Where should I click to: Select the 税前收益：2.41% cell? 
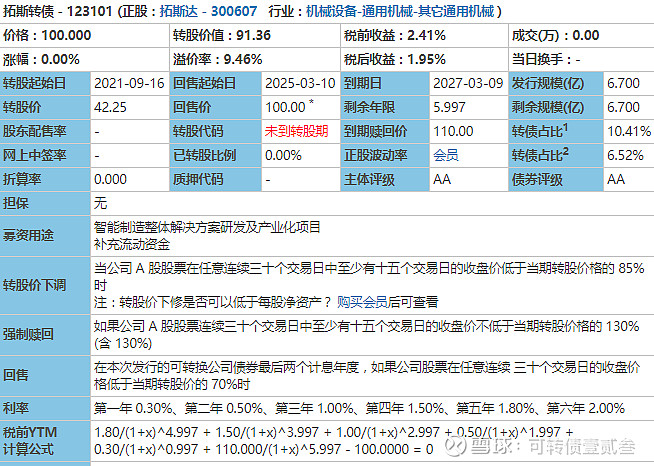[x=425, y=35]
